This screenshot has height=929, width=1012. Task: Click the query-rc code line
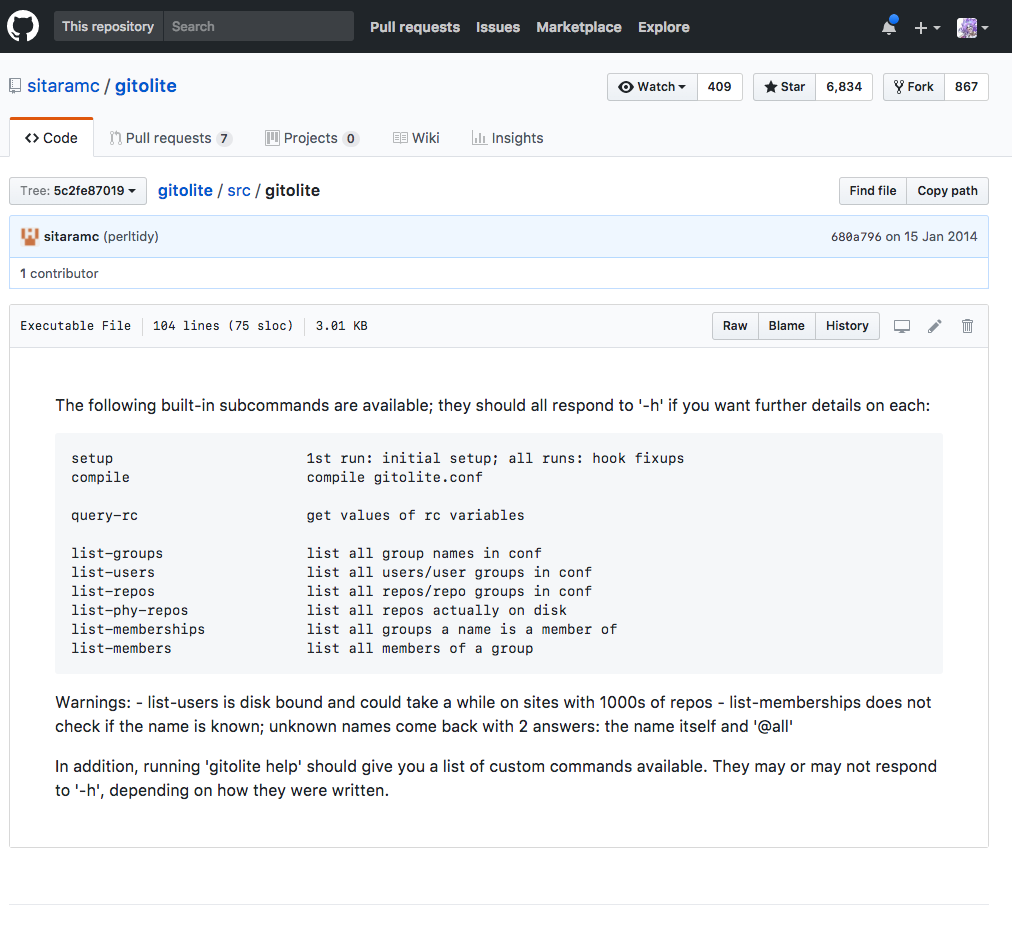click(x=298, y=516)
